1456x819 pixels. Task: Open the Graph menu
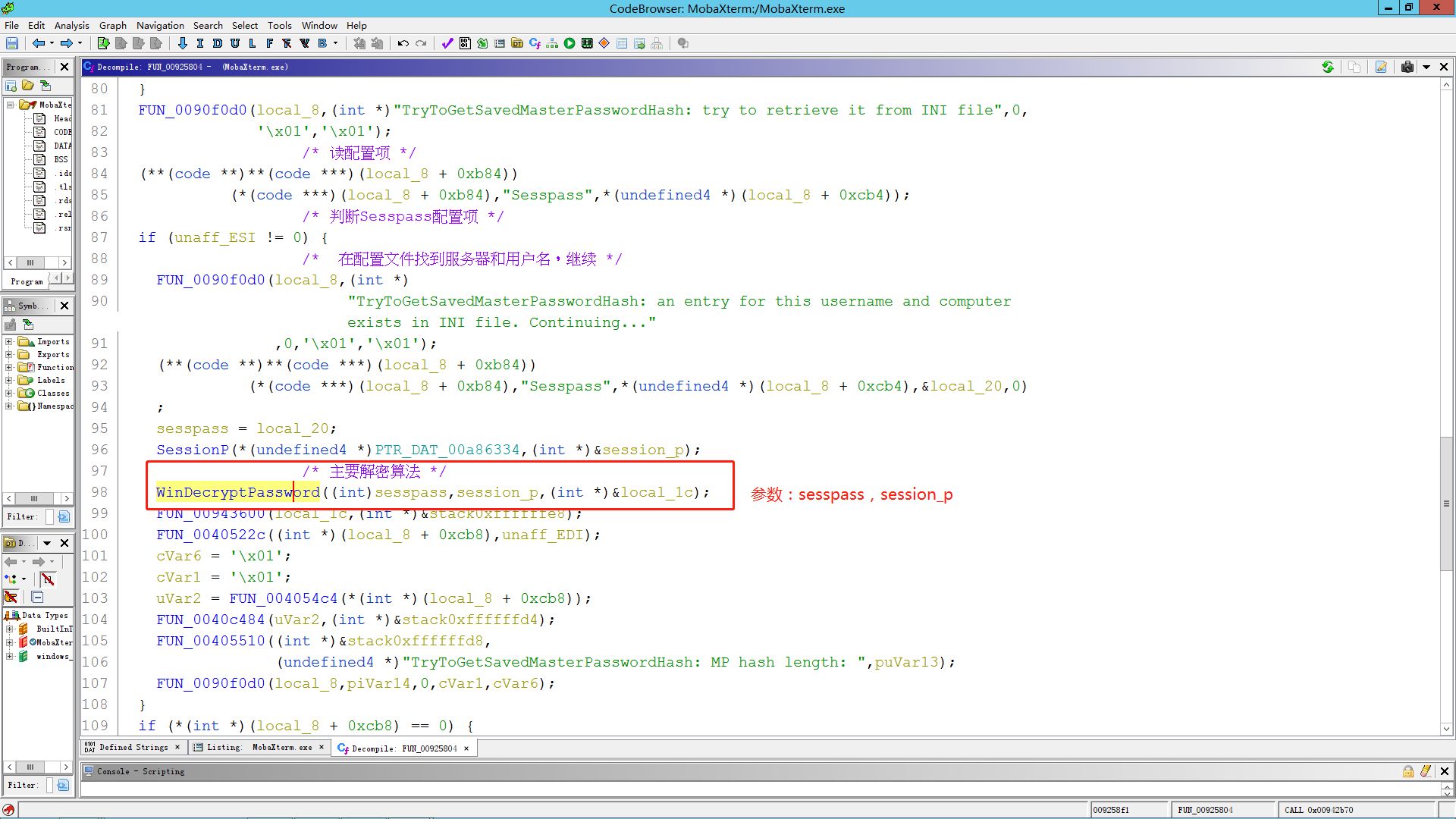click(x=113, y=25)
